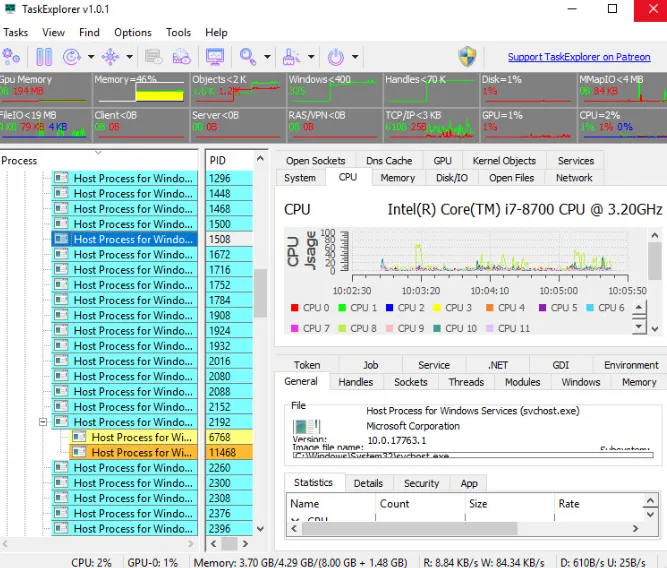Switch to the Disk/IO tab
Image resolution: width=667 pixels, height=568 pixels.
[452, 178]
